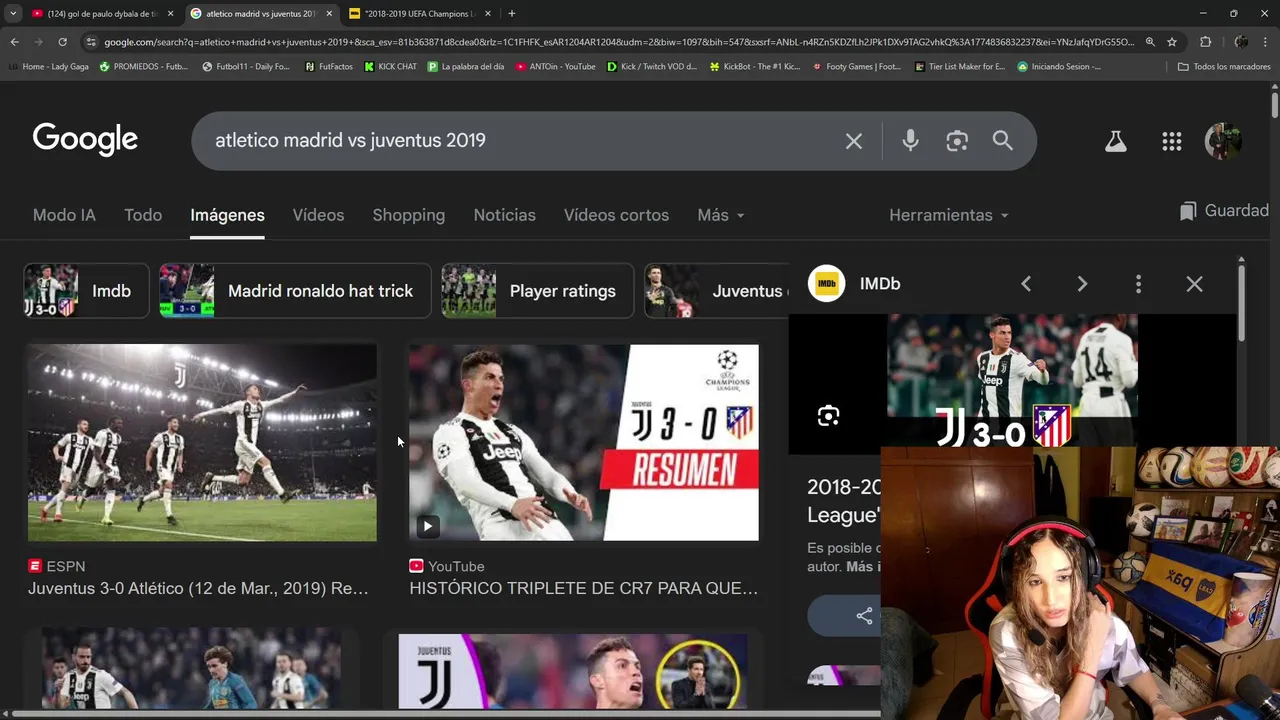Filter images by Imdb chip
The image size is (1280, 720).
tap(86, 291)
